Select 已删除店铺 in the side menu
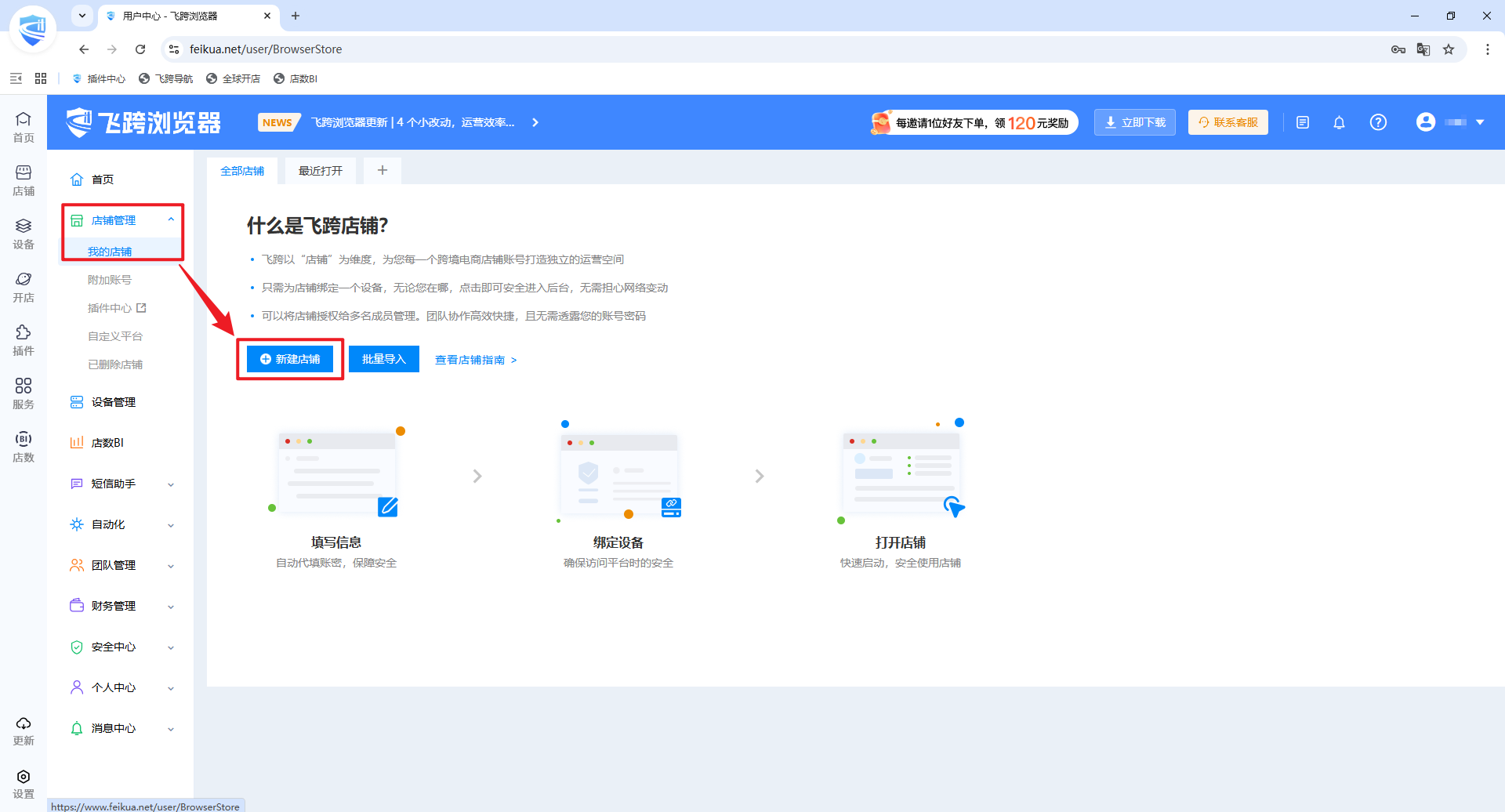 point(115,364)
